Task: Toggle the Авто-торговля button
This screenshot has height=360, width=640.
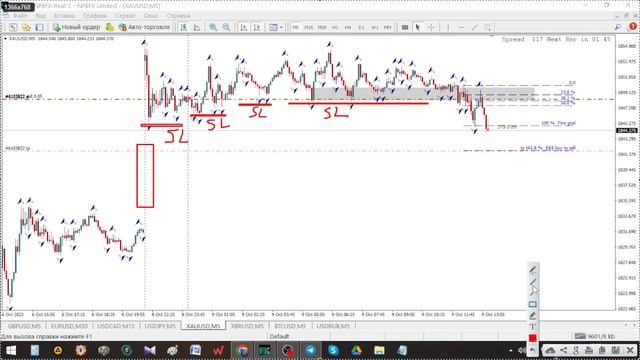Action: point(144,27)
